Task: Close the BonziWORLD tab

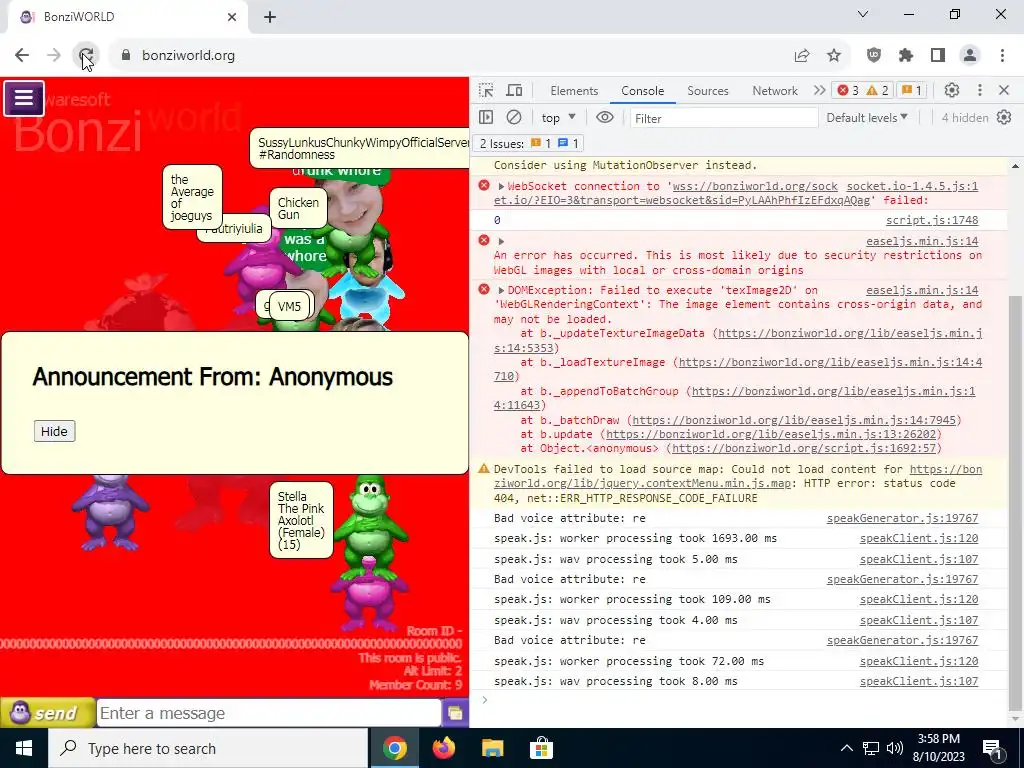Action: pyautogui.click(x=232, y=18)
